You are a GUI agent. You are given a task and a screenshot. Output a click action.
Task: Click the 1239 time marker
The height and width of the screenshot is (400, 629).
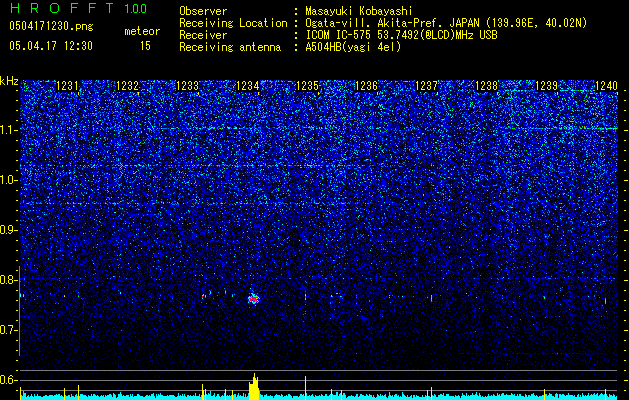click(547, 85)
